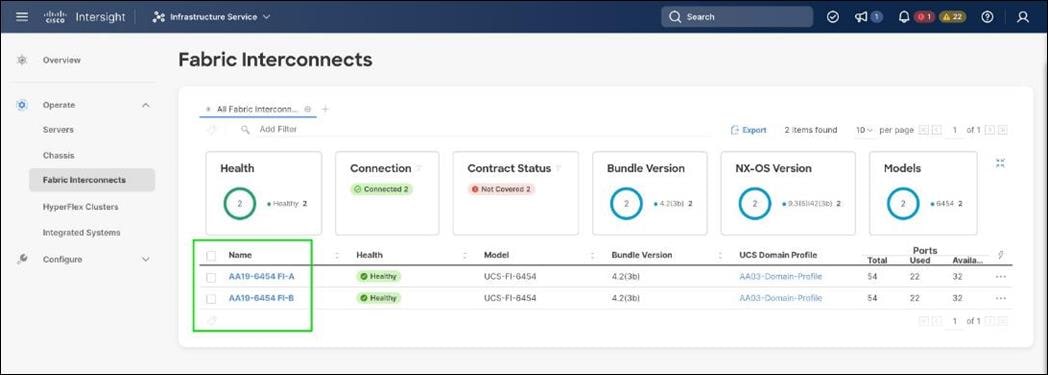Click the Connected 2 status badge
1048x375 pixels.
382,189
